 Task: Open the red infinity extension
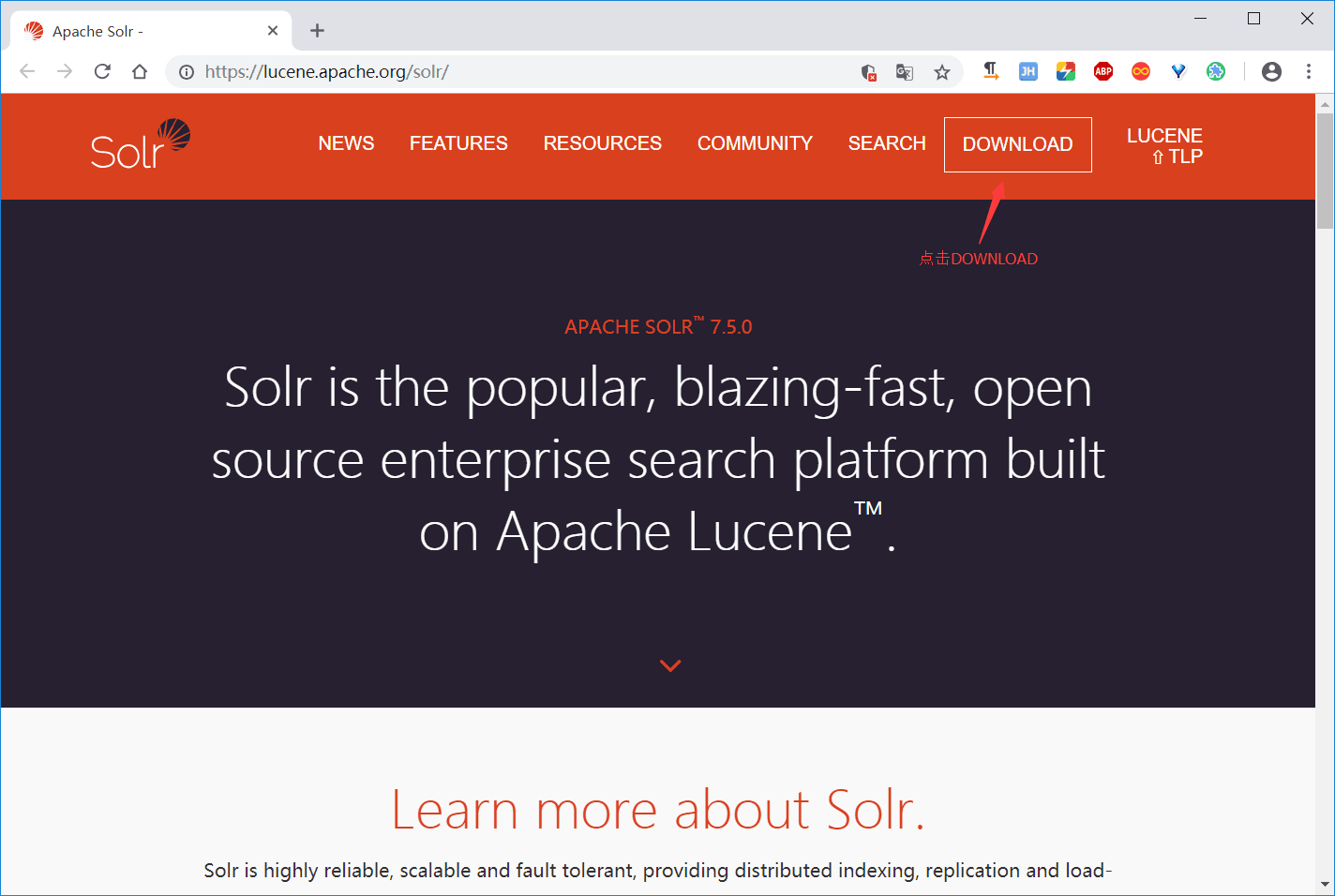[1141, 71]
